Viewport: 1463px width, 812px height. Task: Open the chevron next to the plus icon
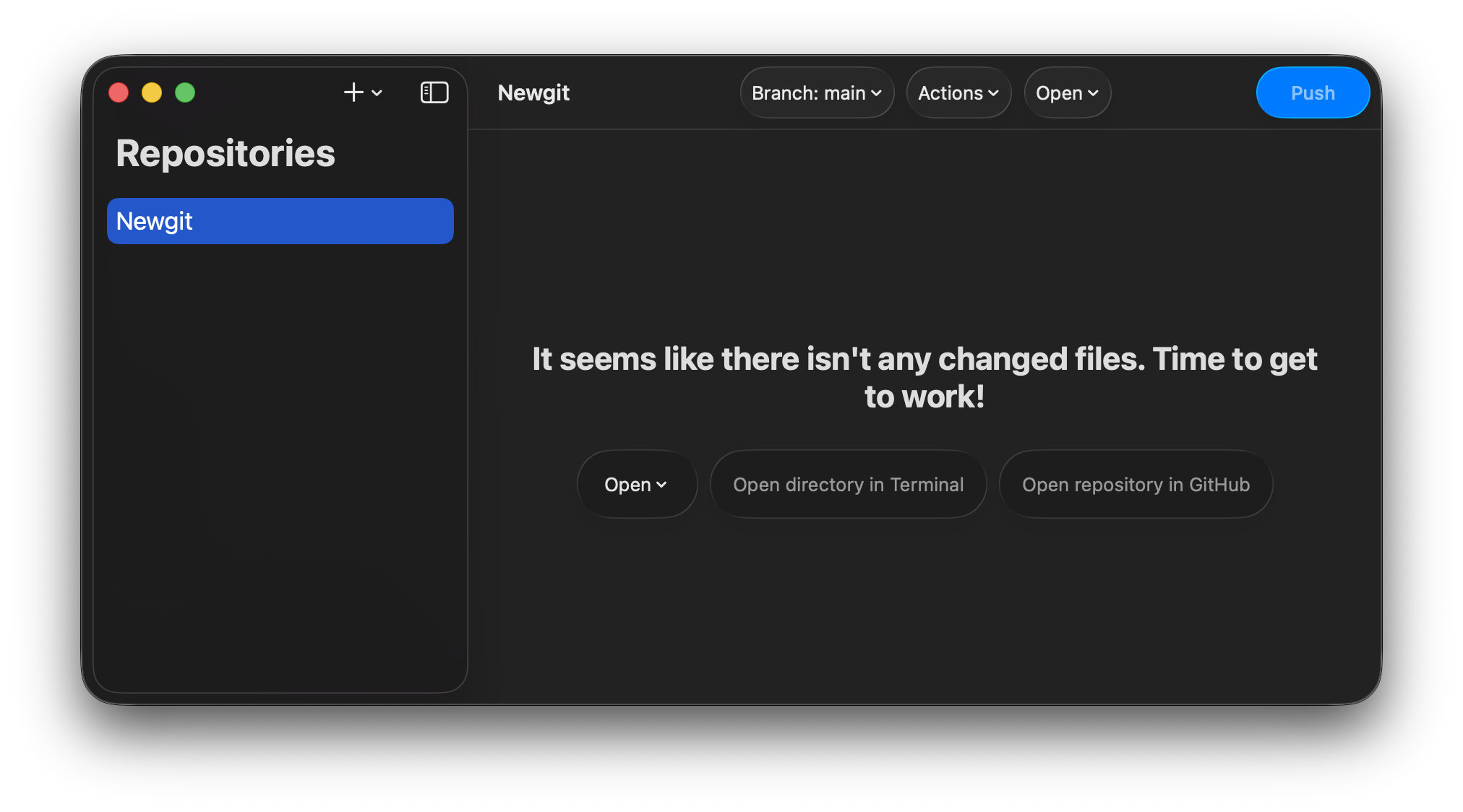click(377, 94)
